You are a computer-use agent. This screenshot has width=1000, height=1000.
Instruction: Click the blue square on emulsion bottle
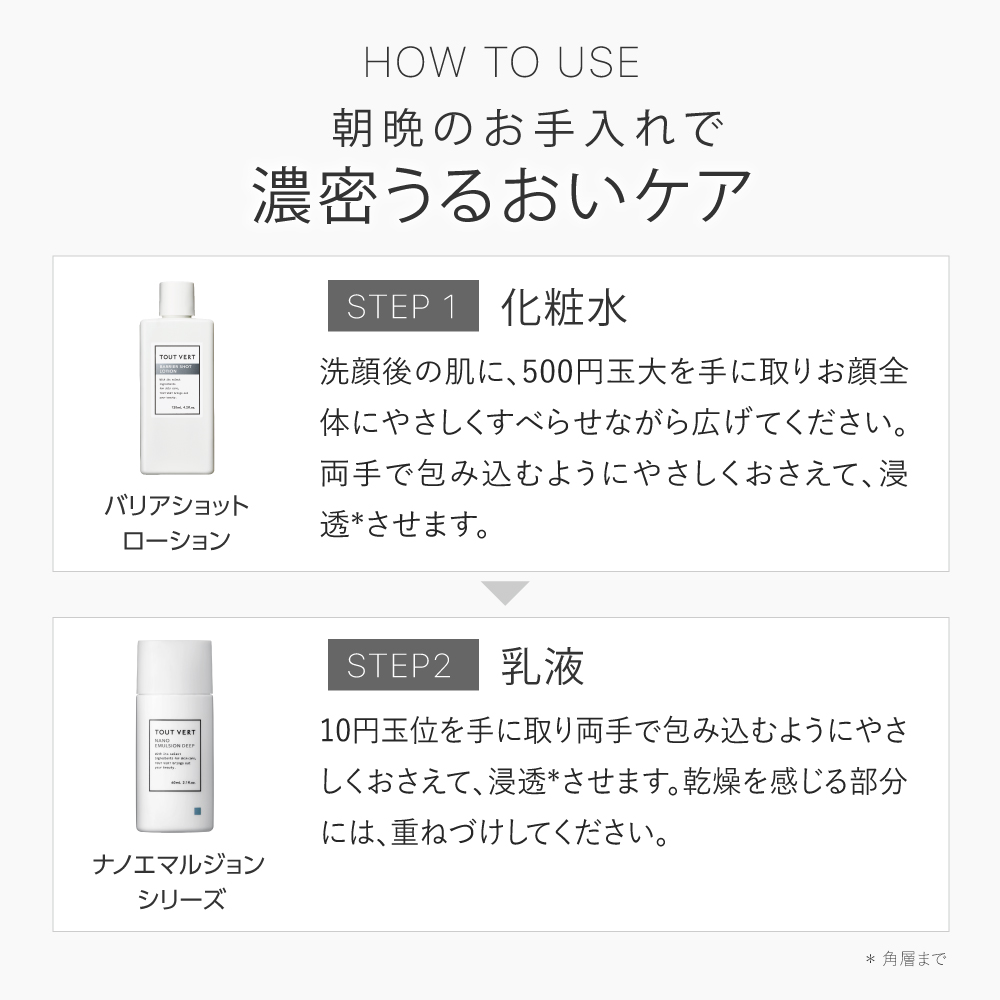pos(196,812)
